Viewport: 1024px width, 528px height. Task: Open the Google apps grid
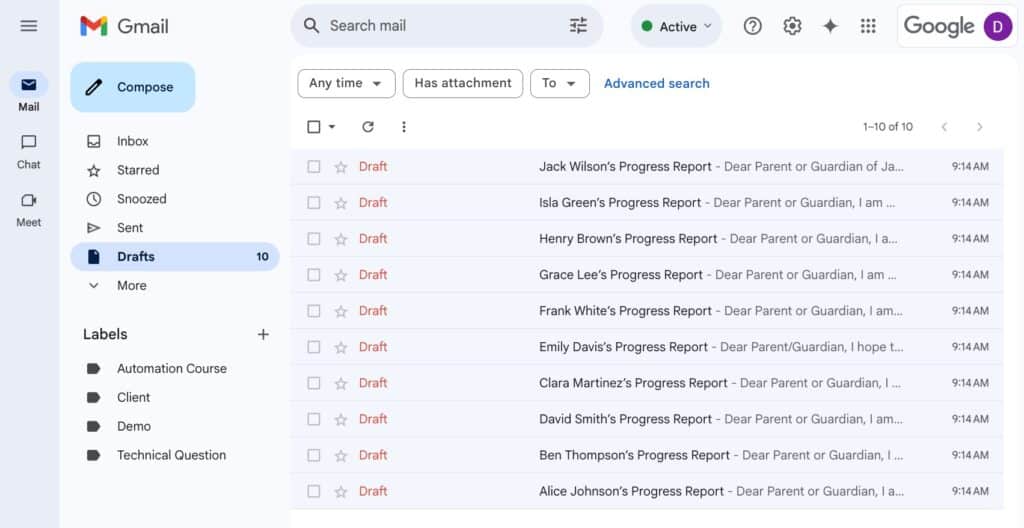pos(868,27)
